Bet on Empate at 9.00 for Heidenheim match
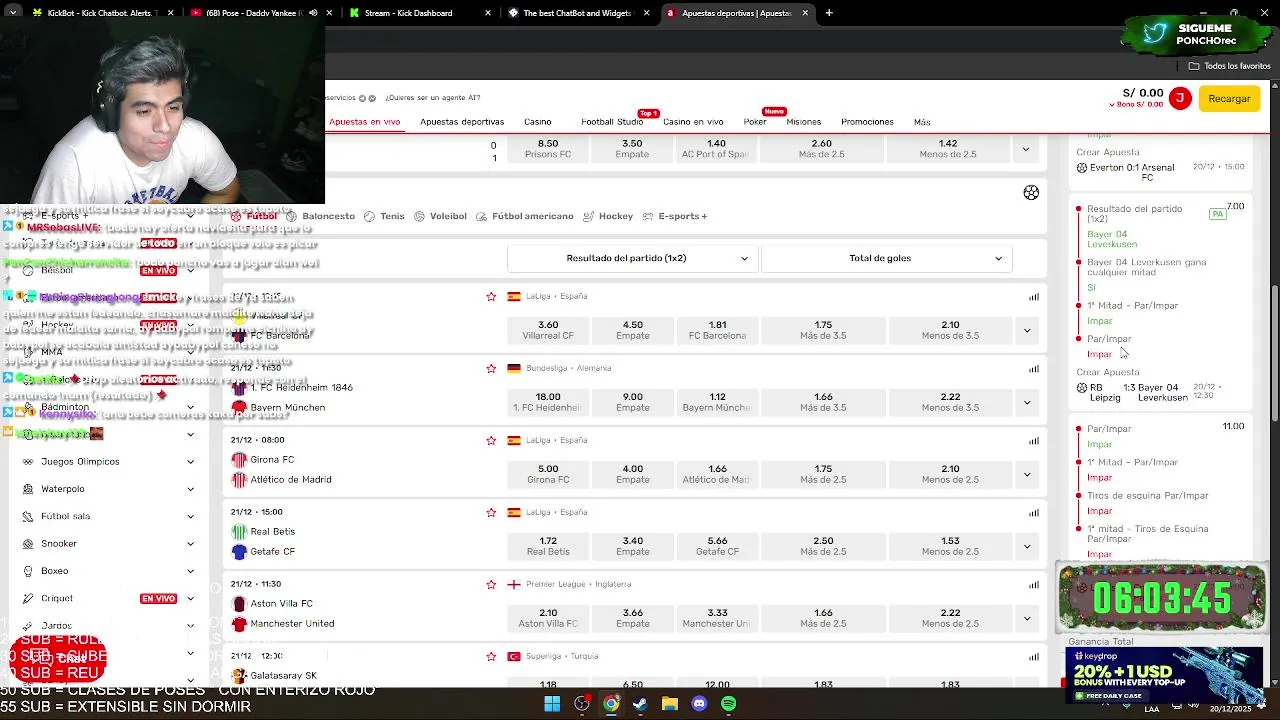Image resolution: width=1280 pixels, height=720 pixels. pyautogui.click(x=632, y=402)
